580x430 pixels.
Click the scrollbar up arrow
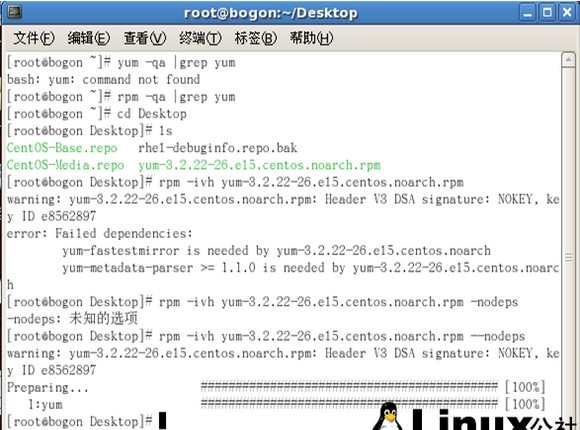[x=568, y=60]
